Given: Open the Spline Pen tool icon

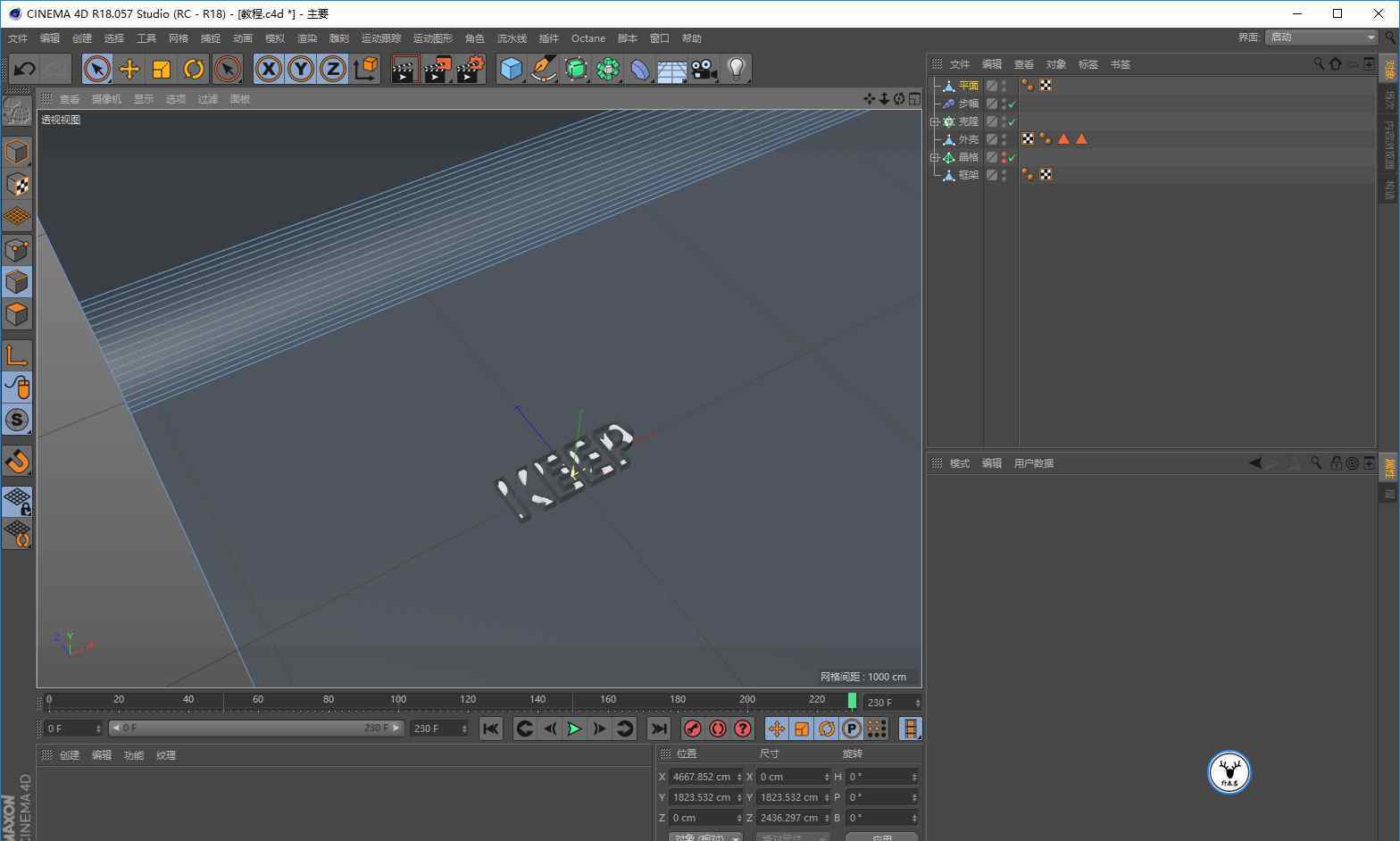Looking at the screenshot, I should pos(543,69).
